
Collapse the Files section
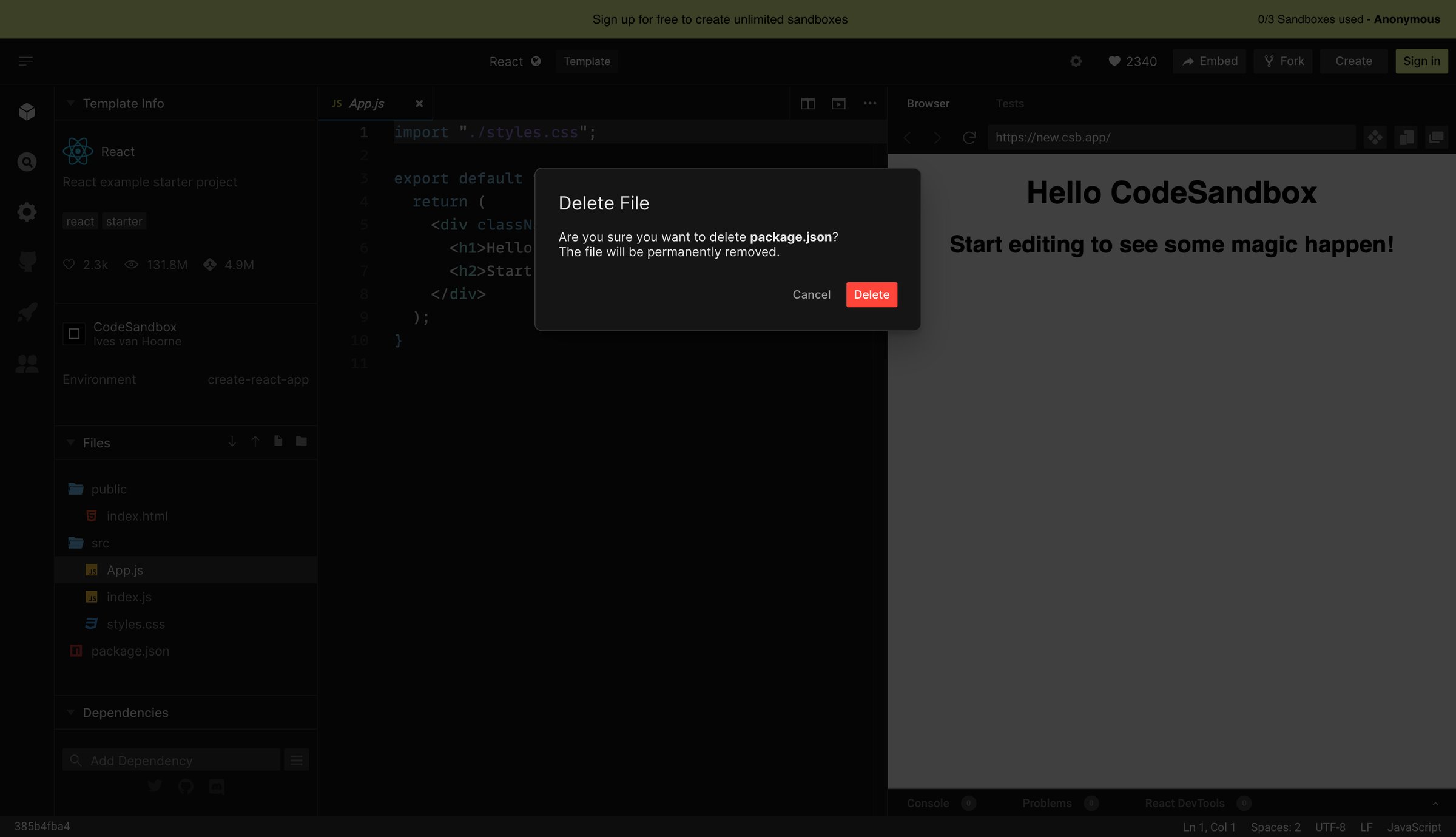tap(70, 442)
